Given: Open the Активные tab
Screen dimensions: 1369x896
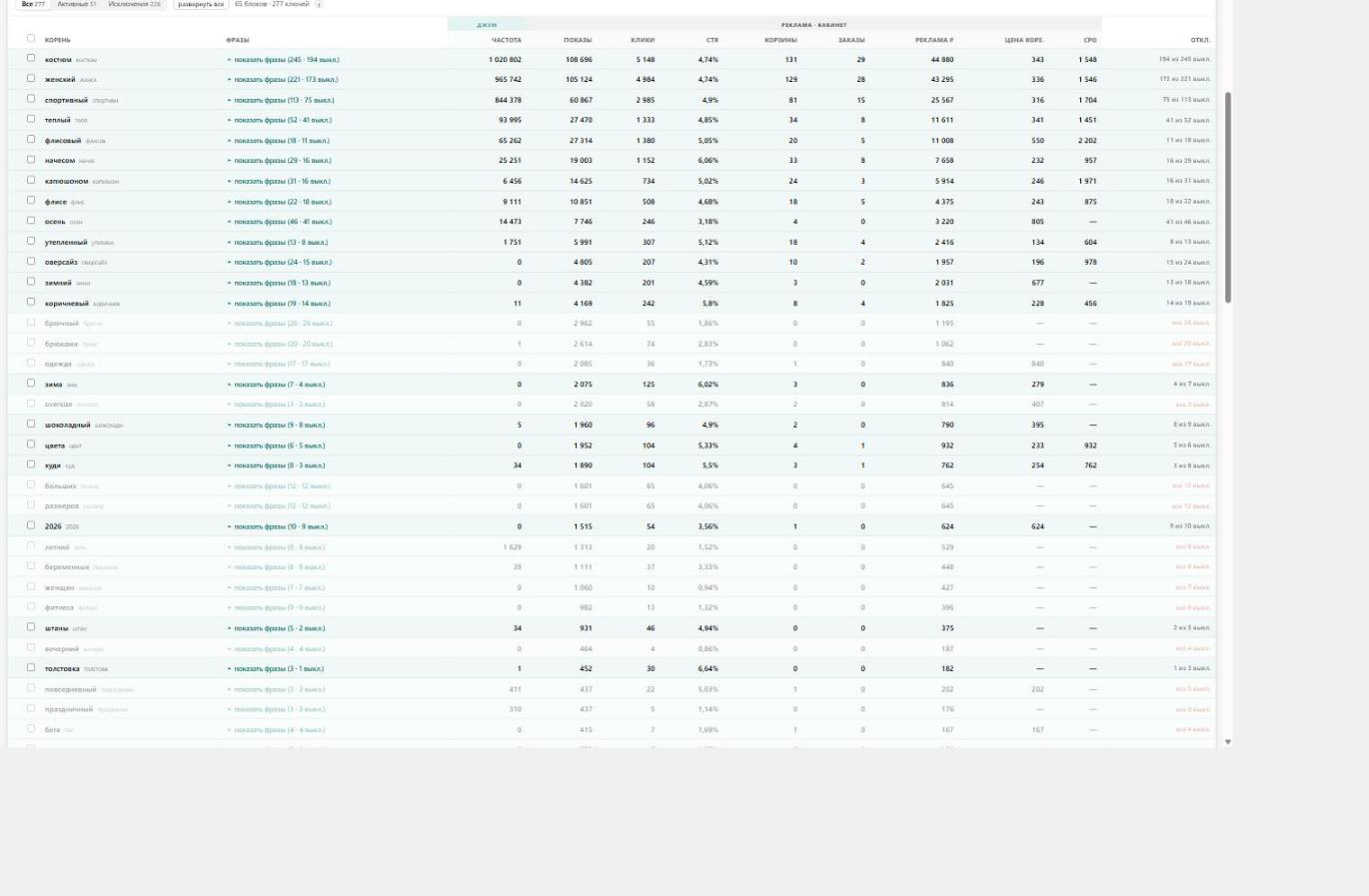Looking at the screenshot, I should pyautogui.click(x=77, y=4).
